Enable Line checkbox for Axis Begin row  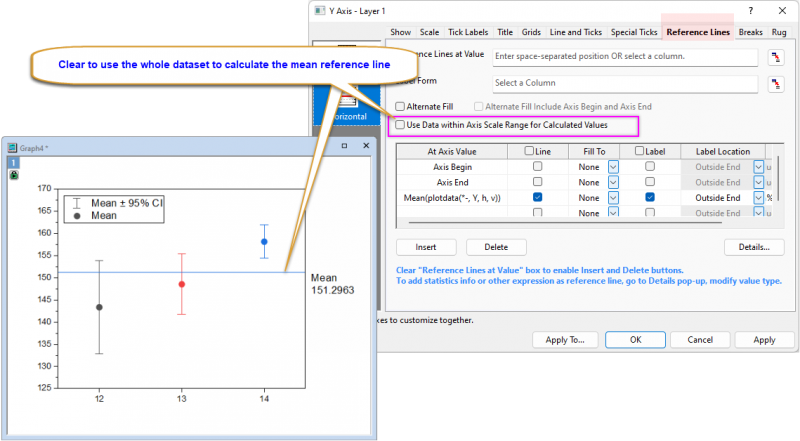[x=537, y=166]
